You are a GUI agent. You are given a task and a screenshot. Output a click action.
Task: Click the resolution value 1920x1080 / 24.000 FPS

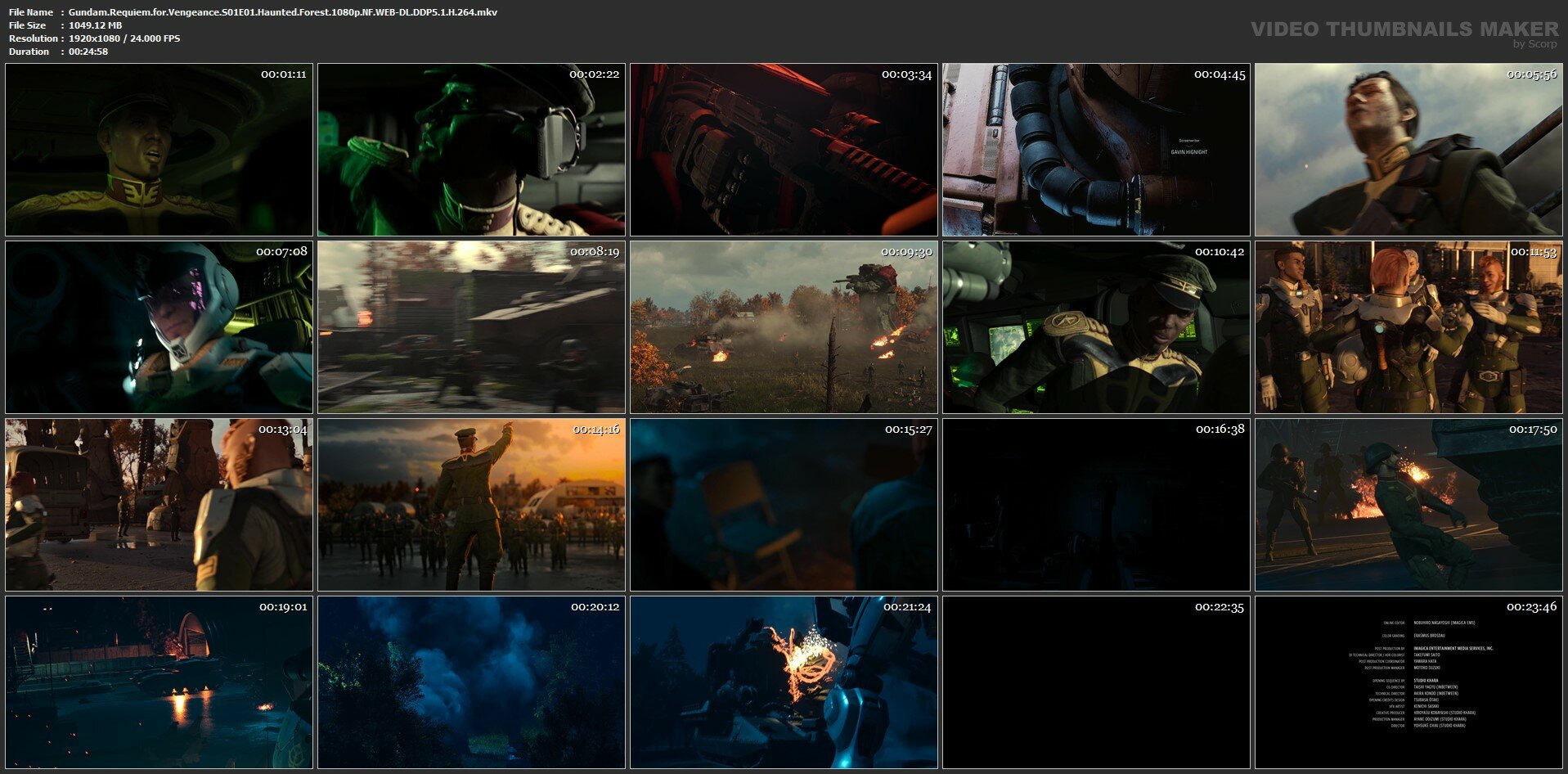coord(124,38)
